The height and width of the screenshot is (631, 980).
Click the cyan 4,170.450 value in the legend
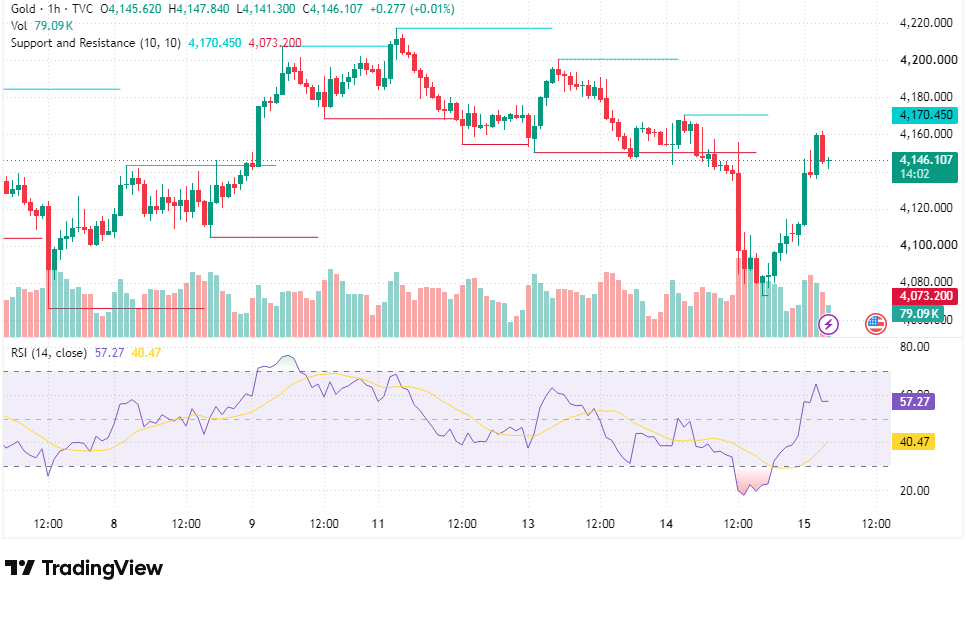[214, 43]
